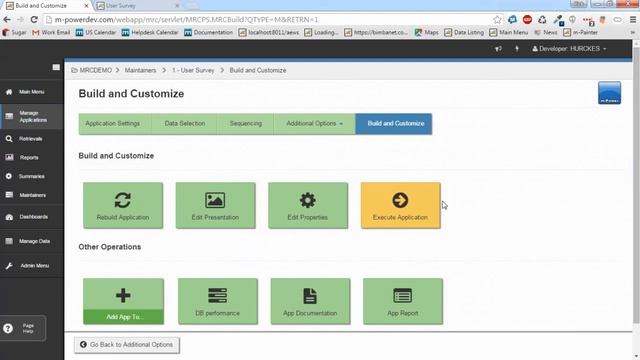Open the m-Painter bookmark
Viewport: 640px width, 360px height.
580,32
